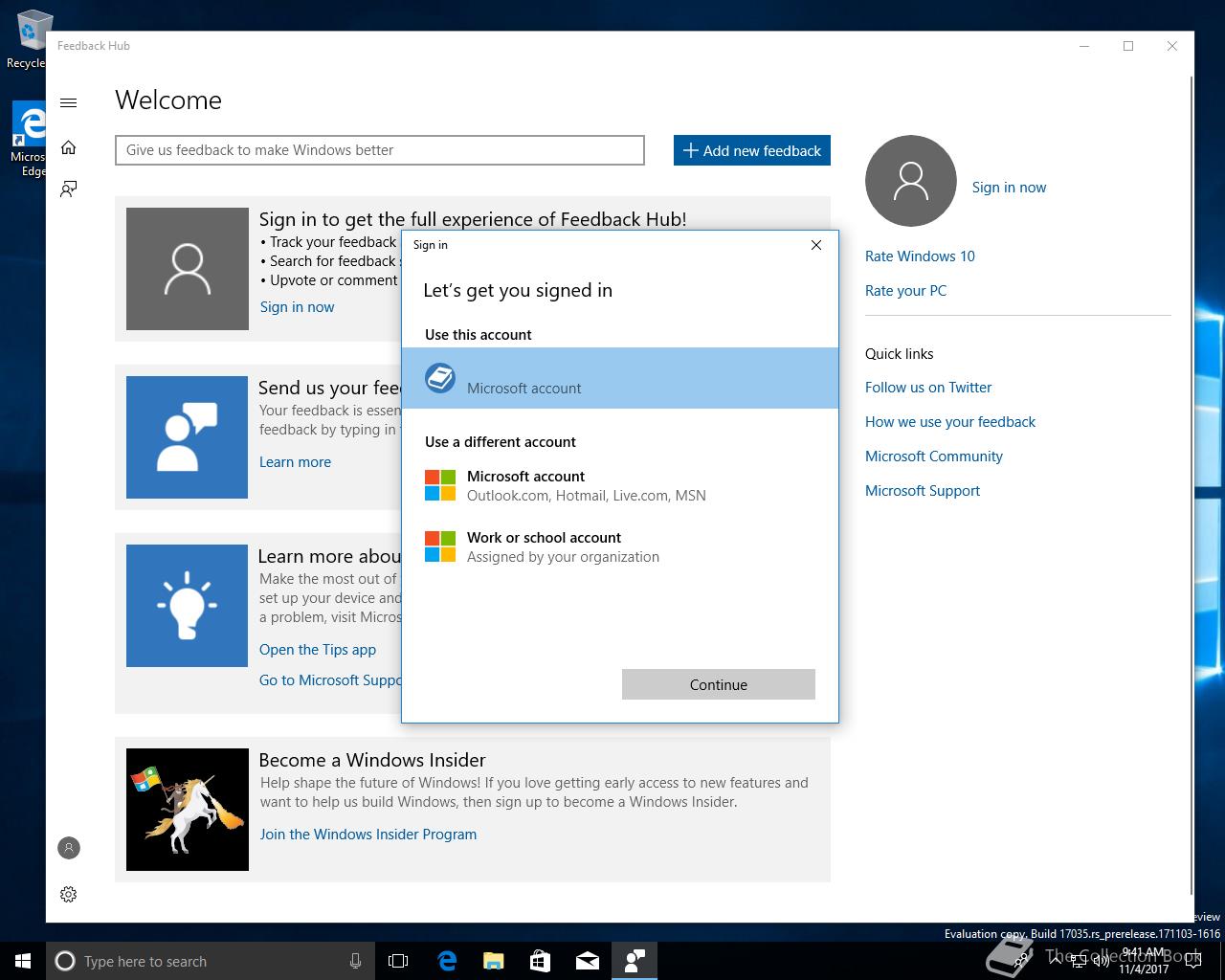1225x980 pixels.
Task: Click Add new feedback button
Action: (x=752, y=150)
